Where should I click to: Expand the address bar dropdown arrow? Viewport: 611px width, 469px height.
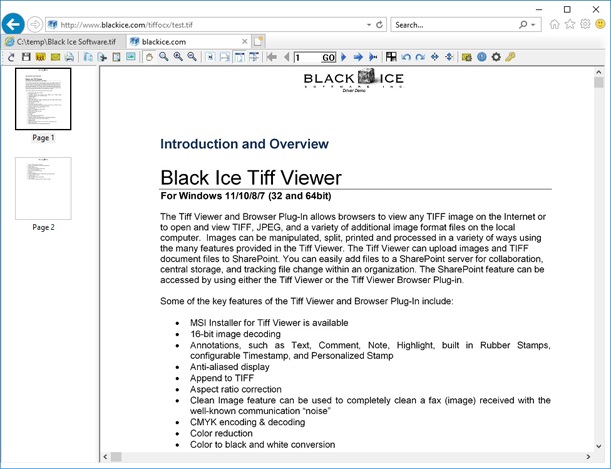(366, 23)
